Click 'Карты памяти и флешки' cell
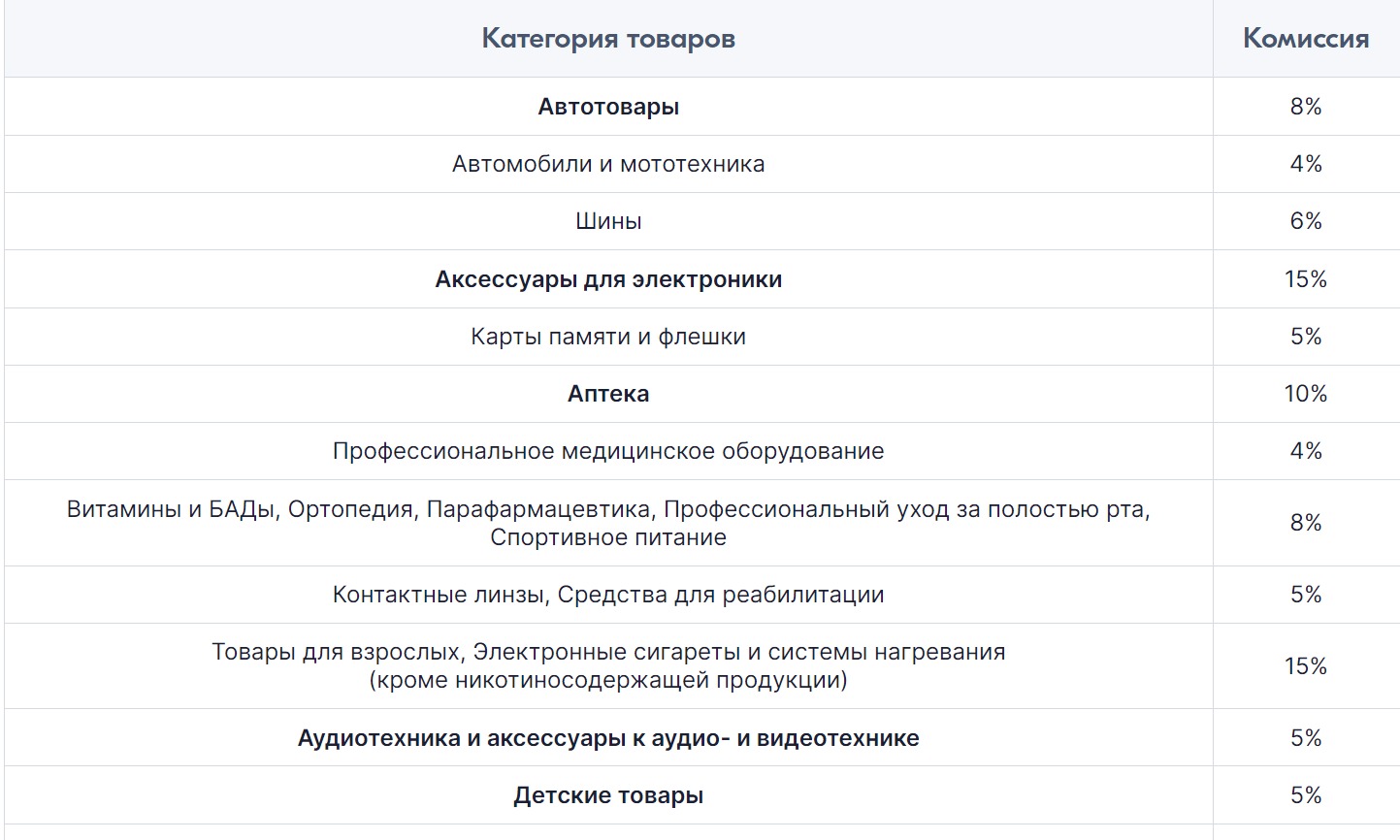 608,337
